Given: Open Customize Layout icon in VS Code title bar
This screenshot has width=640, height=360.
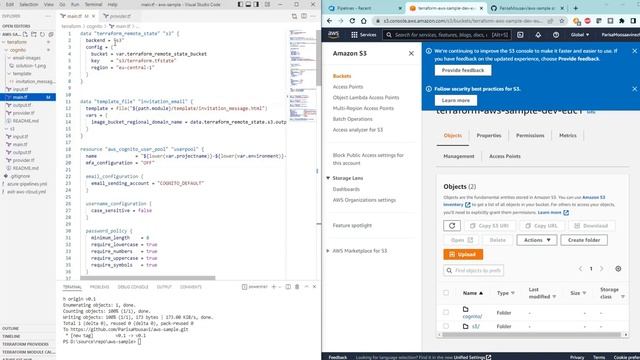Looking at the screenshot, I should tap(267, 4).
